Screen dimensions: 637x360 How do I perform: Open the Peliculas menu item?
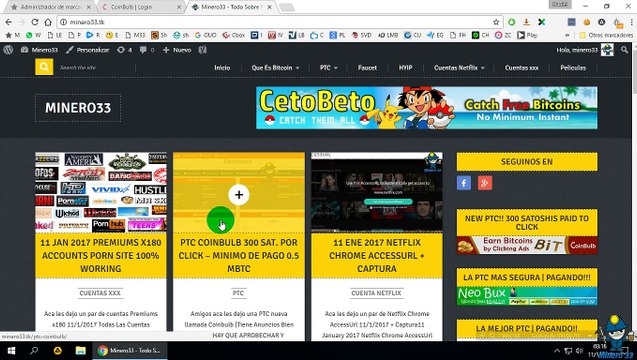point(573,68)
